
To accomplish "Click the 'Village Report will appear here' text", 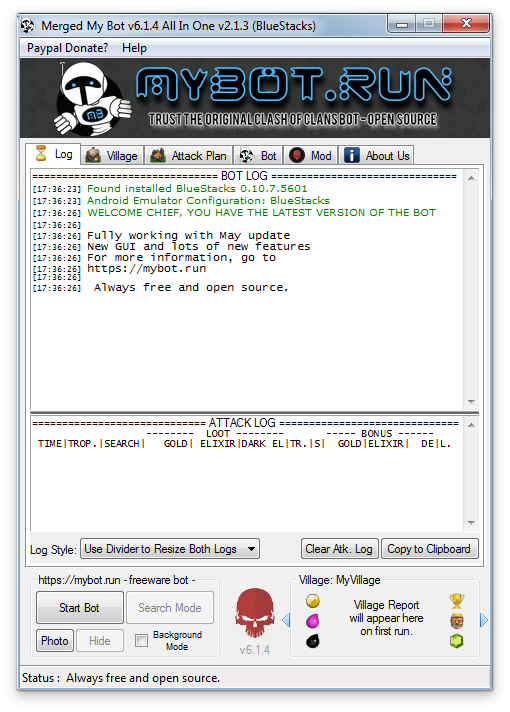I will [386, 618].
